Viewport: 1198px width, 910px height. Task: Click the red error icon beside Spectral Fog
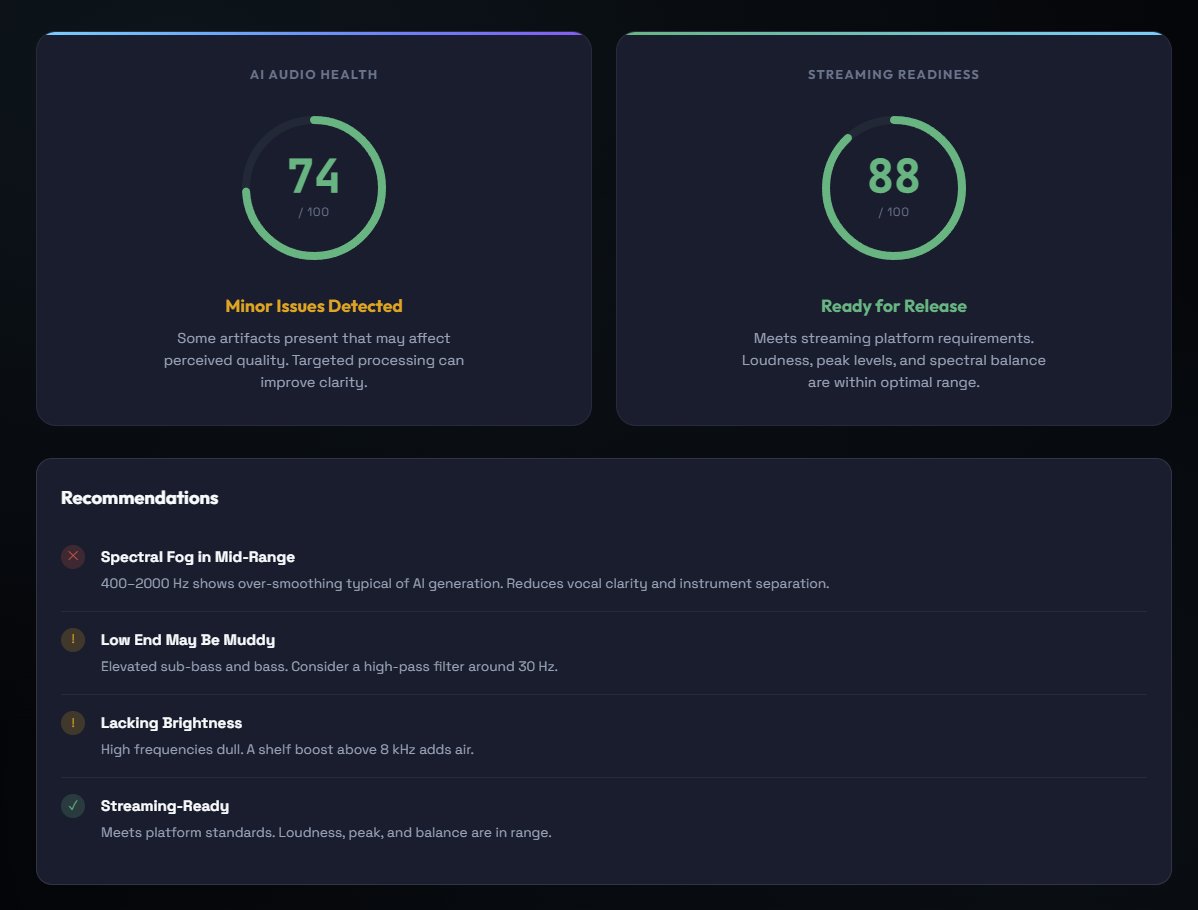pyautogui.click(x=72, y=556)
